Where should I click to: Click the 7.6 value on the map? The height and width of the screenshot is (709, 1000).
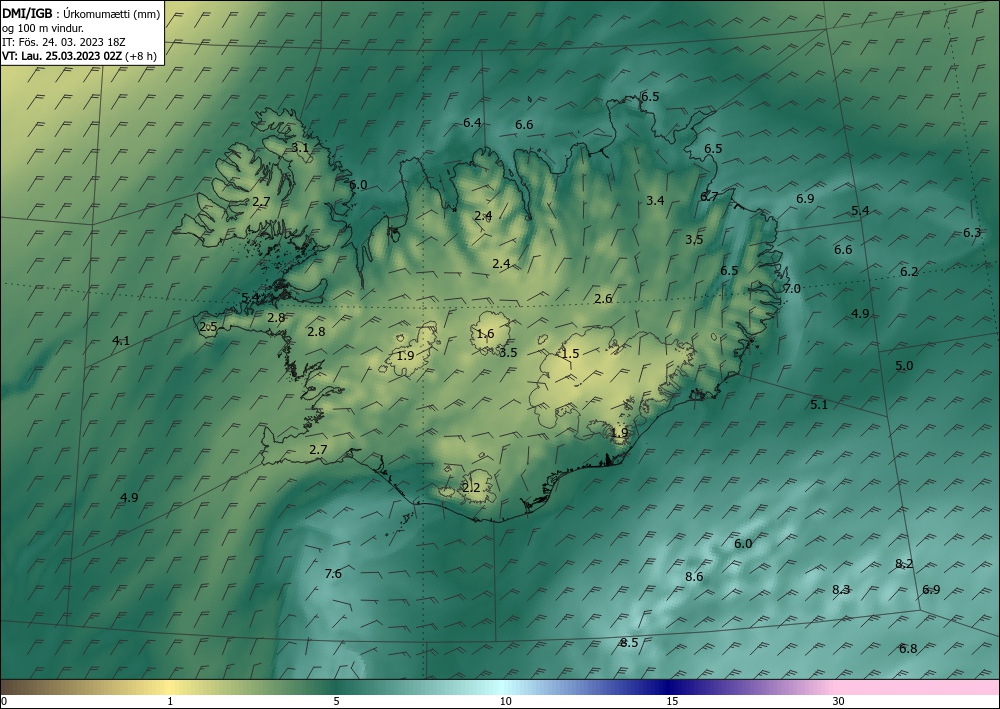[x=333, y=573]
